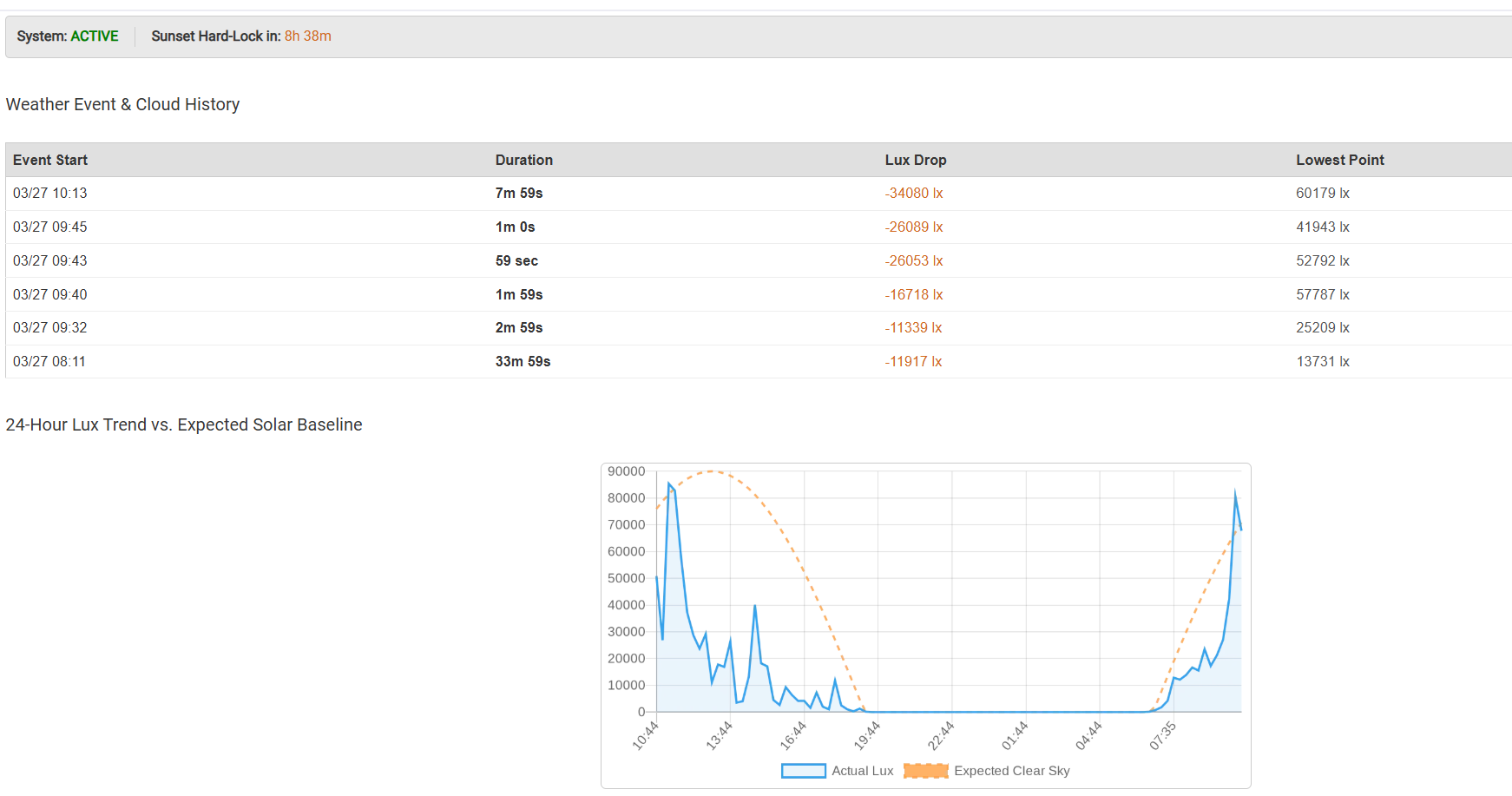Click the Lowest Point column header
The image size is (1512, 796).
click(x=1339, y=160)
